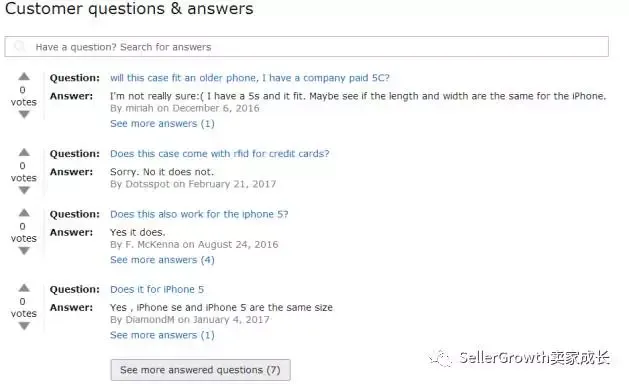Focus the 'Have a question?' search field

tap(306, 47)
